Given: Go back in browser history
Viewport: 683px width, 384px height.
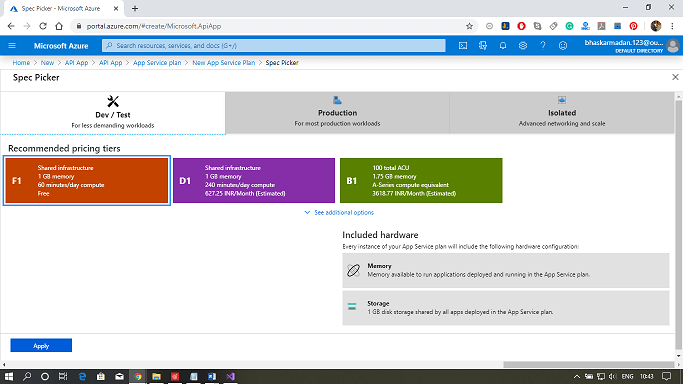Looking at the screenshot, I should tap(11, 26).
